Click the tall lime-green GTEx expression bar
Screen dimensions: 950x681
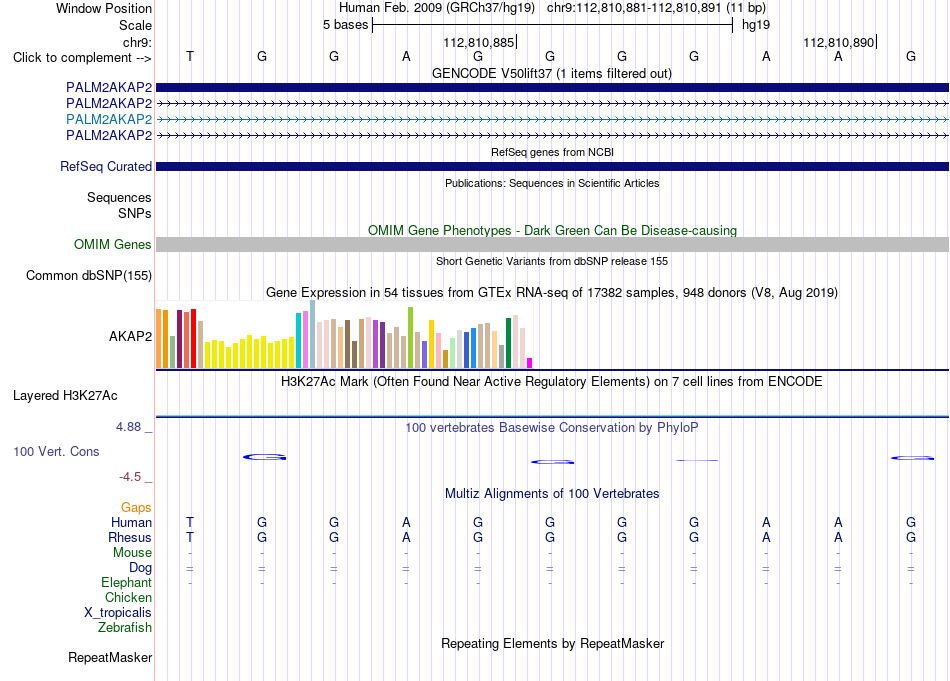coord(410,337)
